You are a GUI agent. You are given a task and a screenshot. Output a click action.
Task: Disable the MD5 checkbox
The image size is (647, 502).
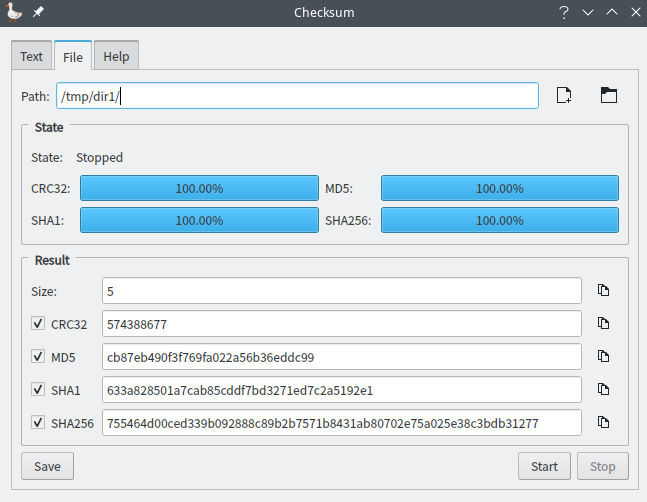point(38,357)
